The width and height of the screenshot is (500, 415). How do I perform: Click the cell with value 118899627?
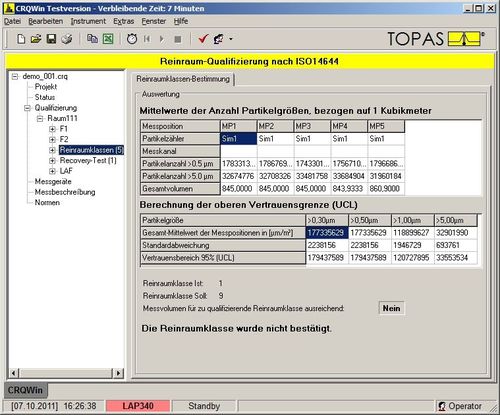[413, 233]
